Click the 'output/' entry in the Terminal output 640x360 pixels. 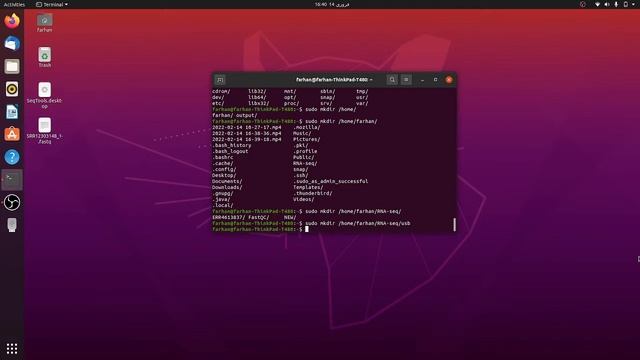click(246, 116)
